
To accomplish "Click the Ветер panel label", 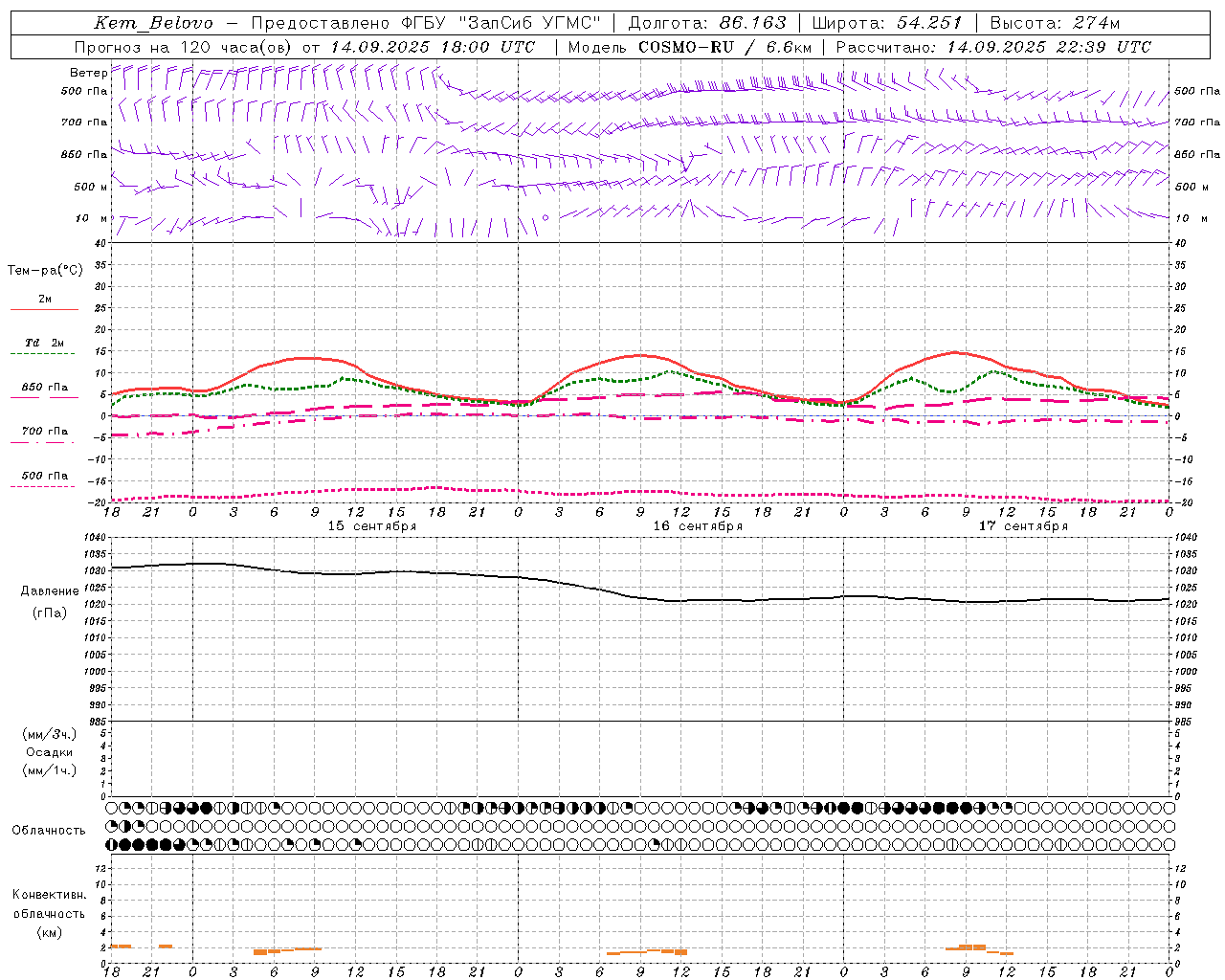I will (x=88, y=73).
